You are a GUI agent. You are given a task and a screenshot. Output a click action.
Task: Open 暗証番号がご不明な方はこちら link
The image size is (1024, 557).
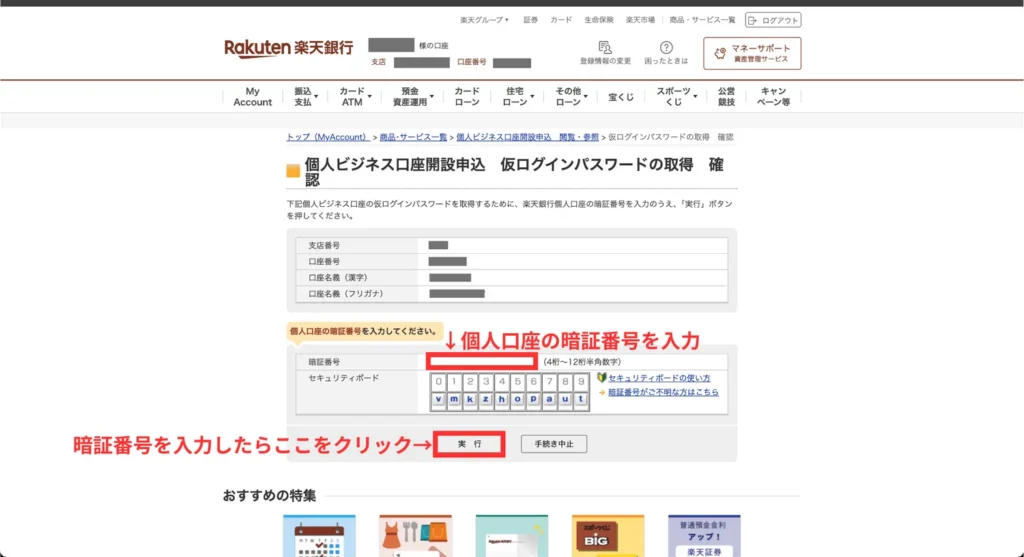(664, 392)
